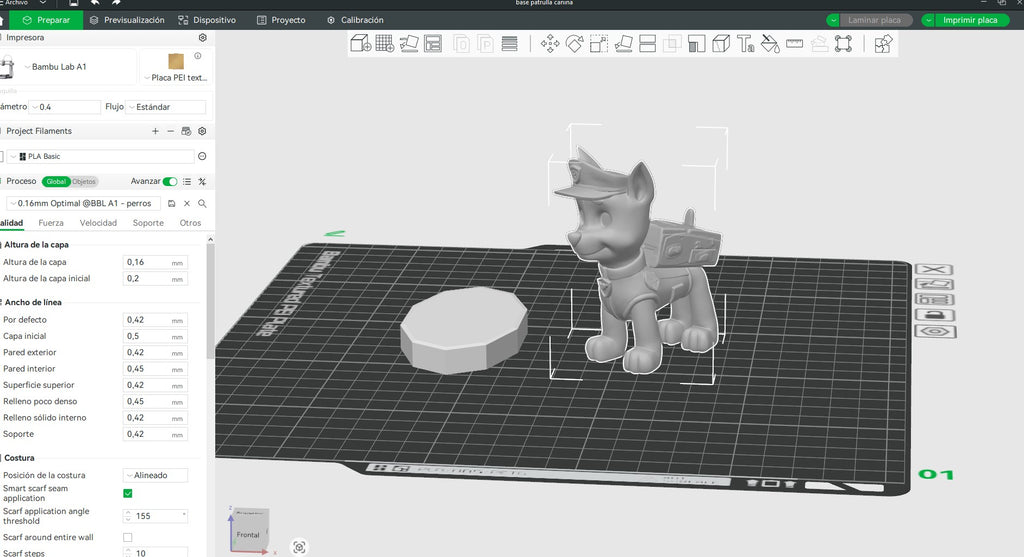Screen dimensions: 1024x557
Task: Open the Velocidad settings tab
Action: coord(98,223)
